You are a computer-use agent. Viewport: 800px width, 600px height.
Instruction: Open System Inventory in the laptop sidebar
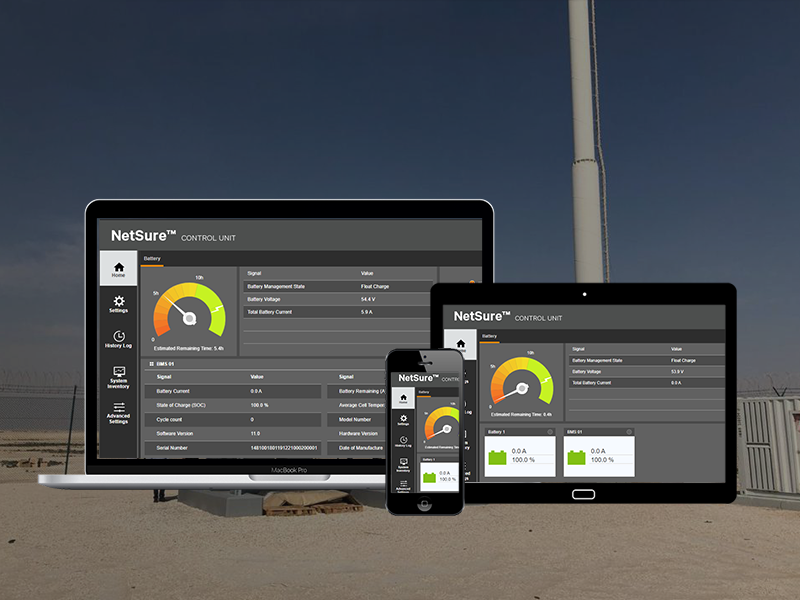coord(119,376)
